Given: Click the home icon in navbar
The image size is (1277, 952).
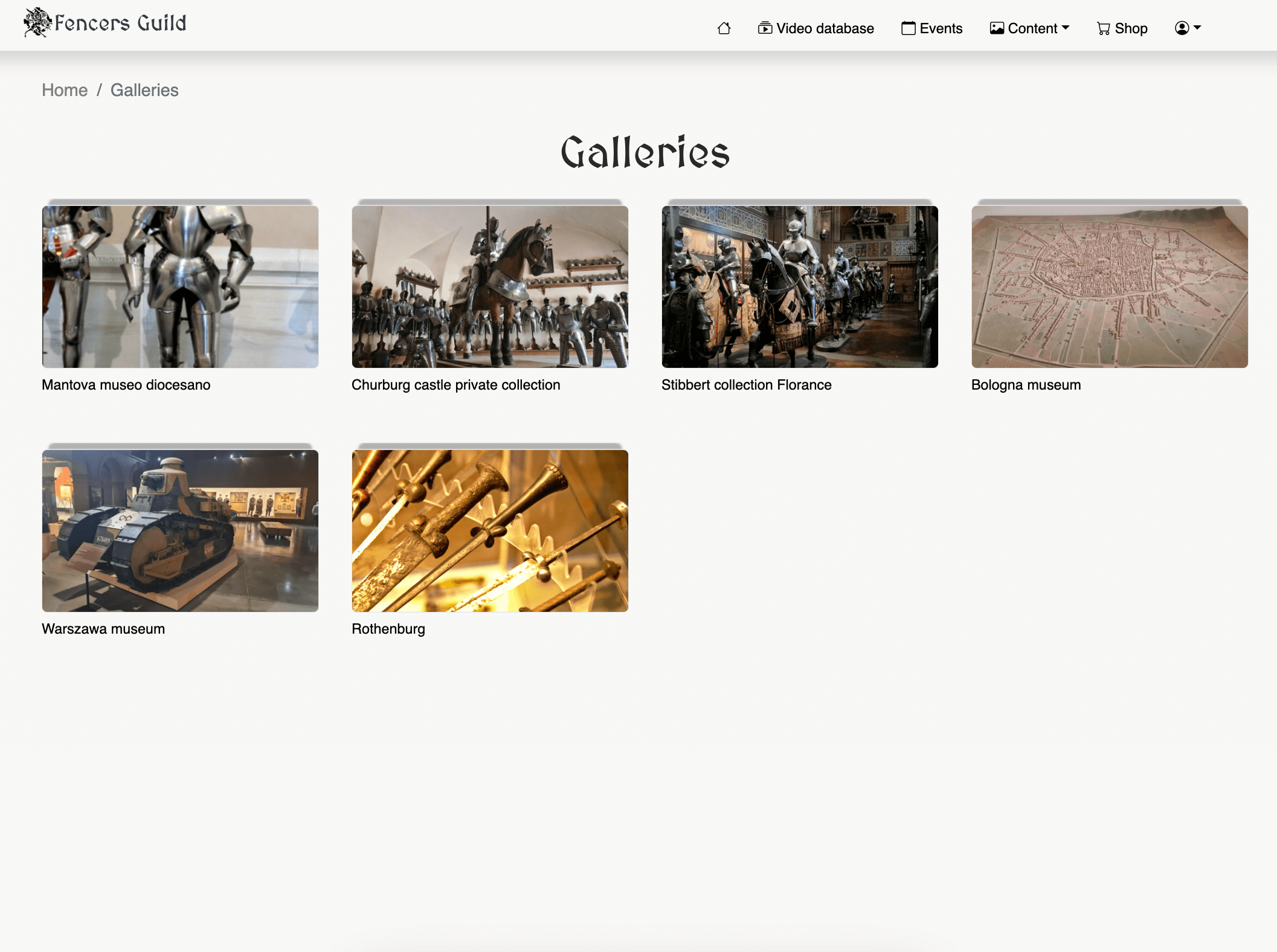Looking at the screenshot, I should coord(724,28).
